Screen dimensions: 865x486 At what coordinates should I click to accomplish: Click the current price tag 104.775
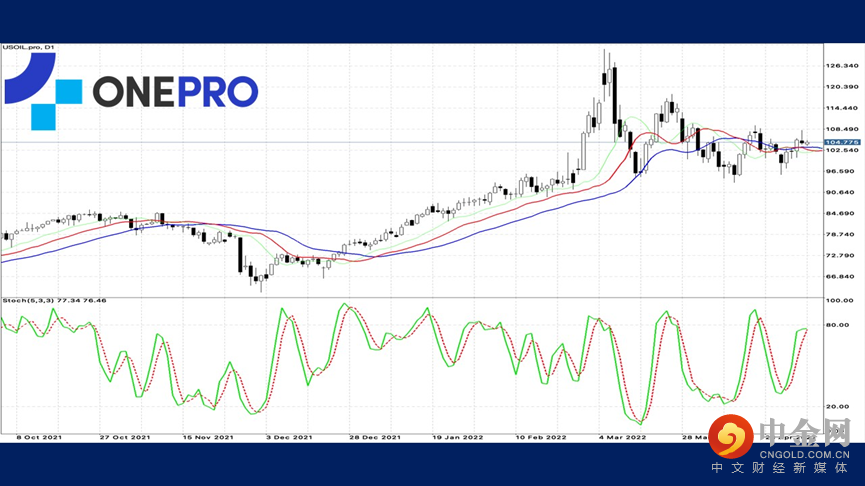coord(842,142)
